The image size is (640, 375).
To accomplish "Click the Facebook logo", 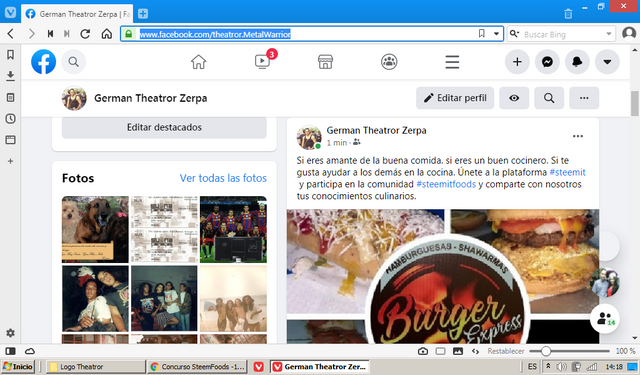I will 43,62.
